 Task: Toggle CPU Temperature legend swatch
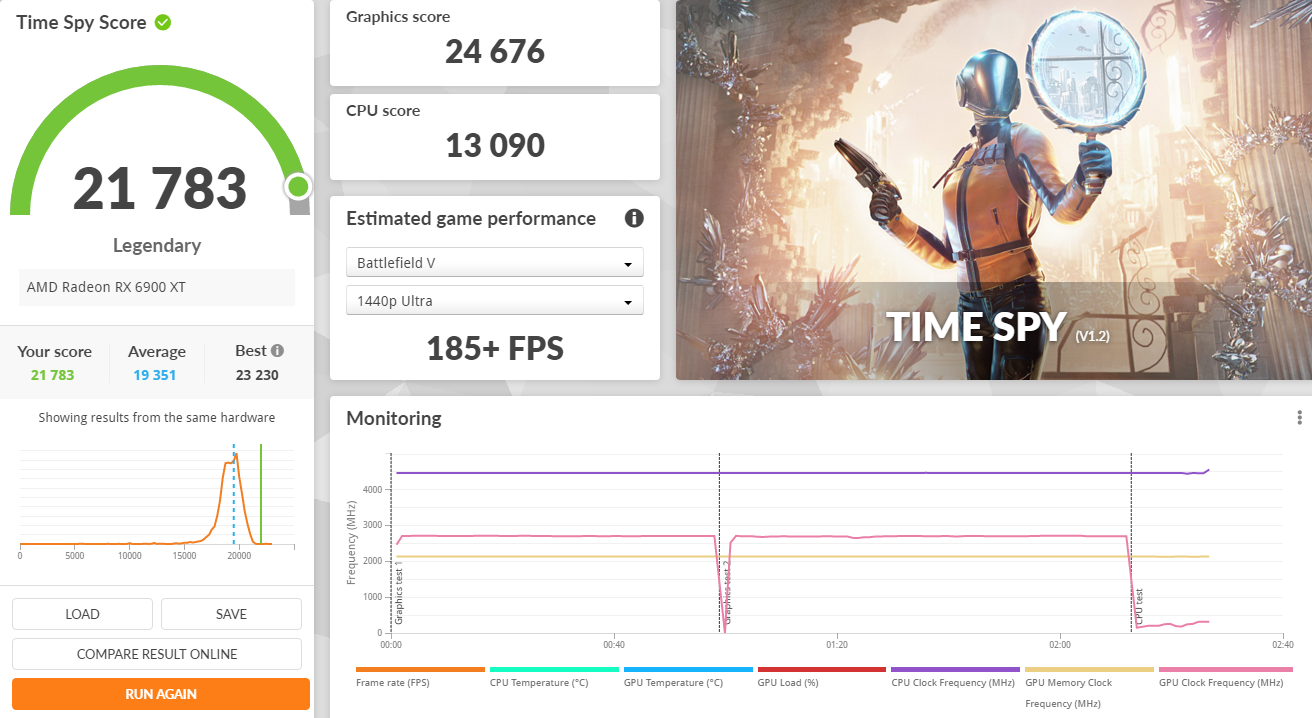[554, 670]
